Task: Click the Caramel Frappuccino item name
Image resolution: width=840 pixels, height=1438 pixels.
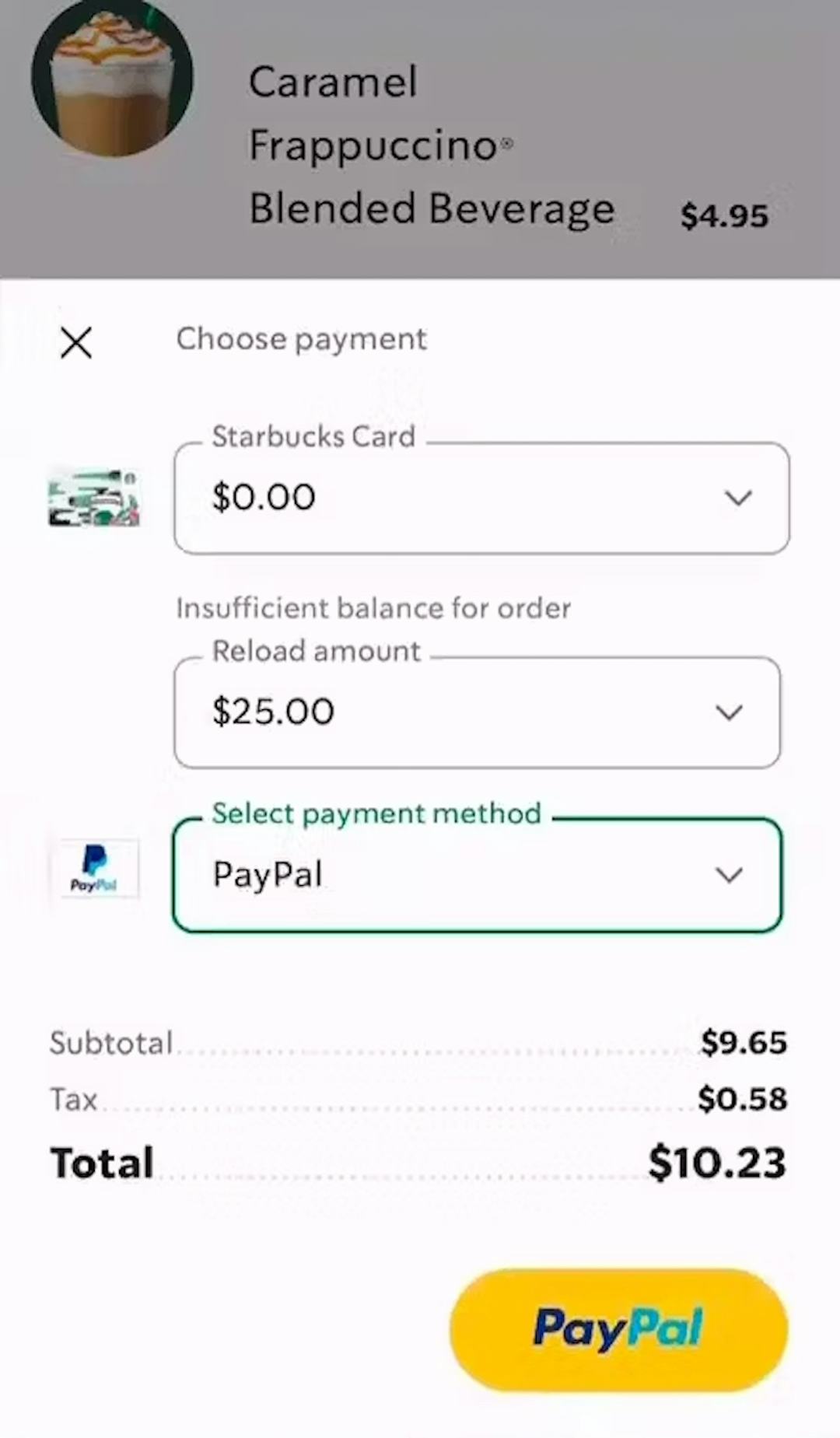Action: coord(432,144)
